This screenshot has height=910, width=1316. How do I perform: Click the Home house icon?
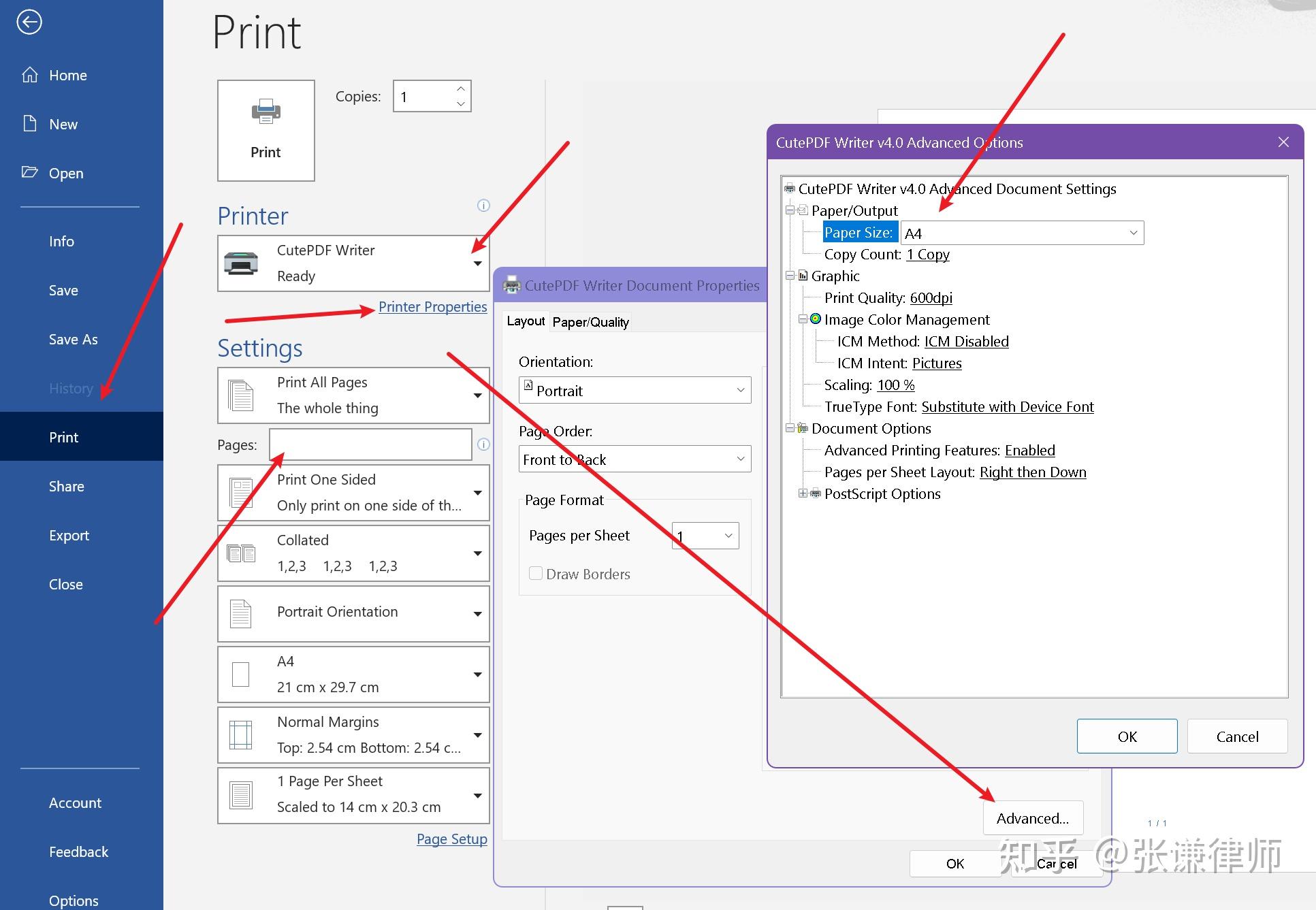tap(30, 75)
